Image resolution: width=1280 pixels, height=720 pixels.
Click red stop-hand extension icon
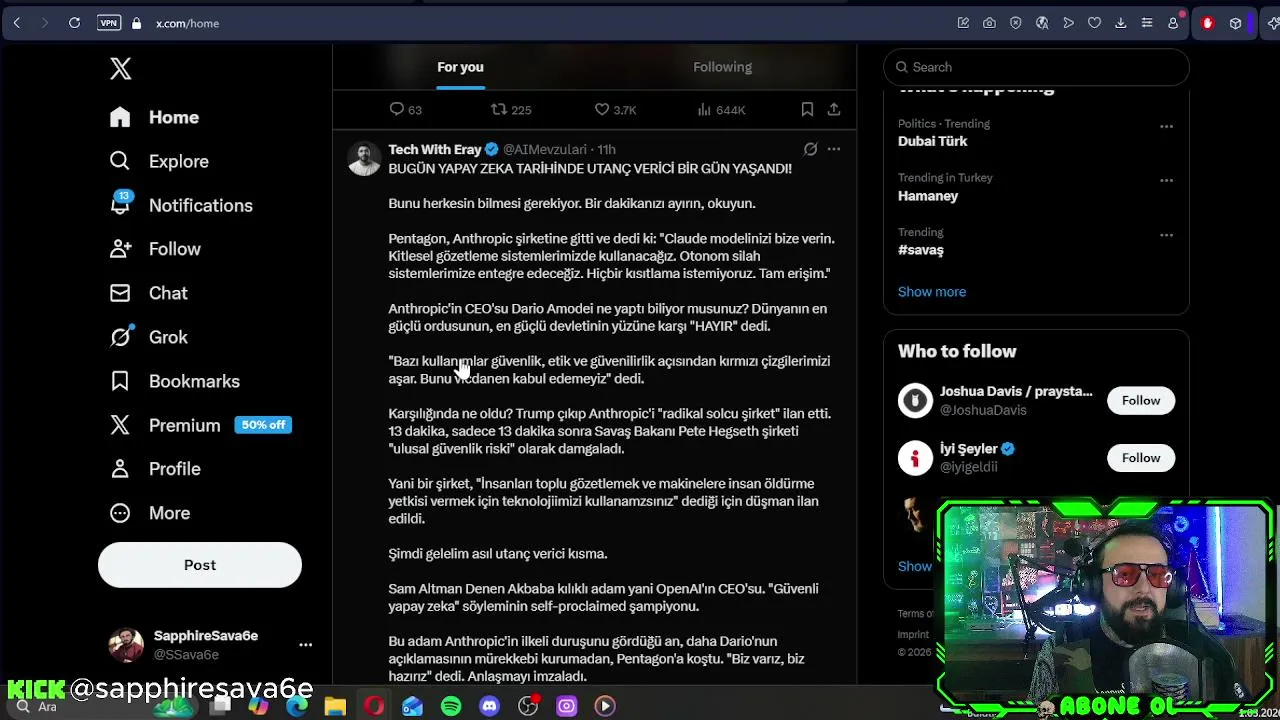pos(1207,23)
